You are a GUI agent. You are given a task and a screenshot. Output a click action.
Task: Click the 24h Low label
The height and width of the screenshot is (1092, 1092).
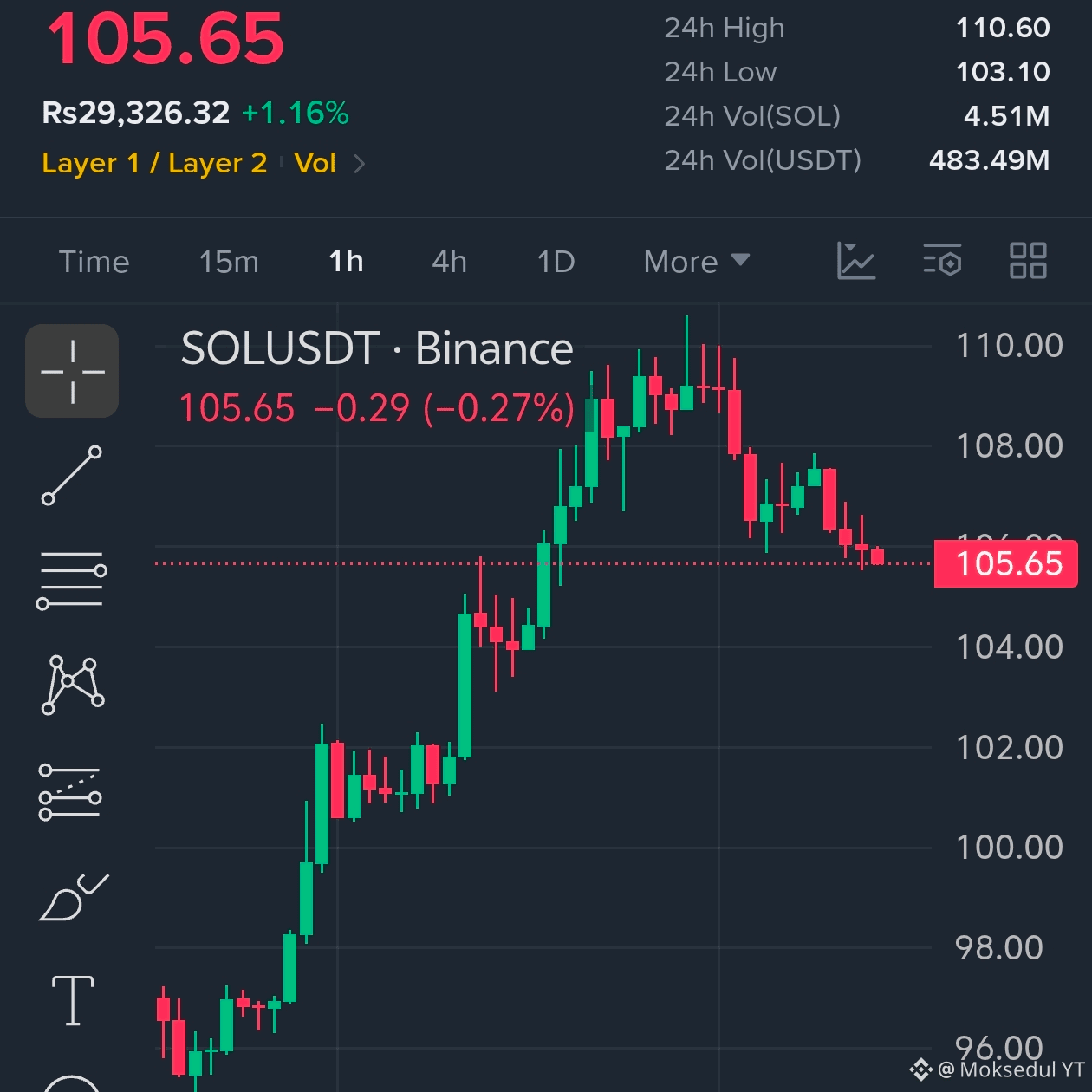(720, 72)
